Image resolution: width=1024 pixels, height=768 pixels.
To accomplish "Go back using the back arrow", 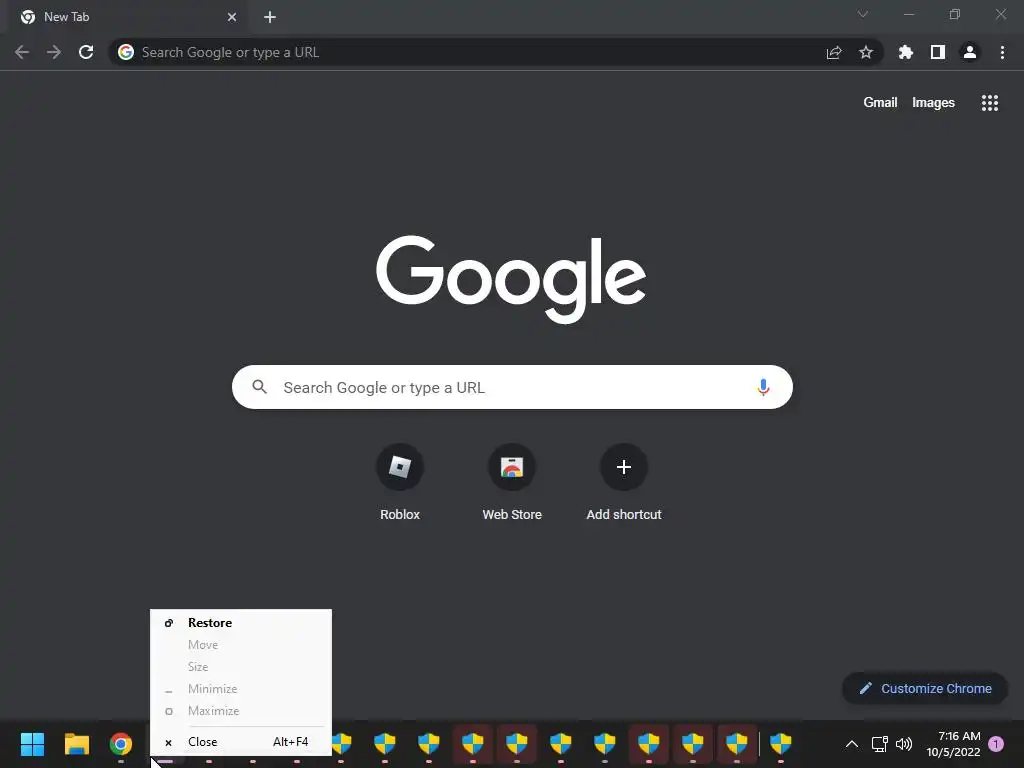I will tap(22, 52).
